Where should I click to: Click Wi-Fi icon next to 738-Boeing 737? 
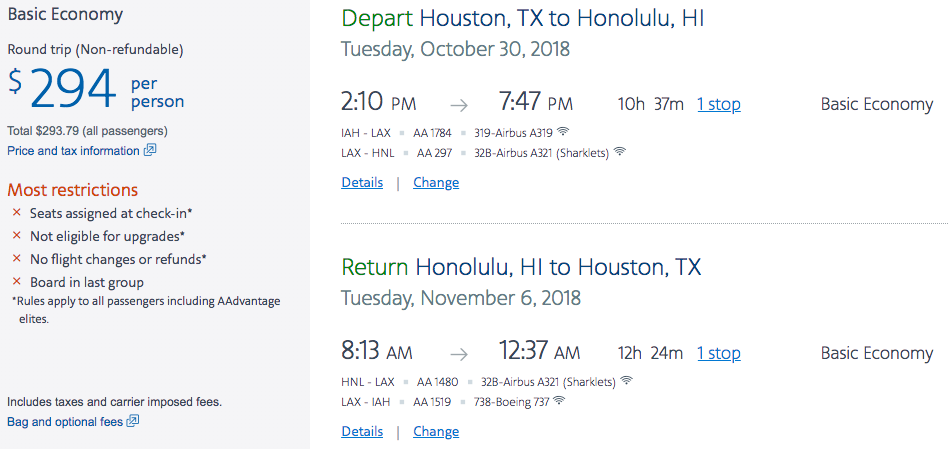tap(559, 401)
